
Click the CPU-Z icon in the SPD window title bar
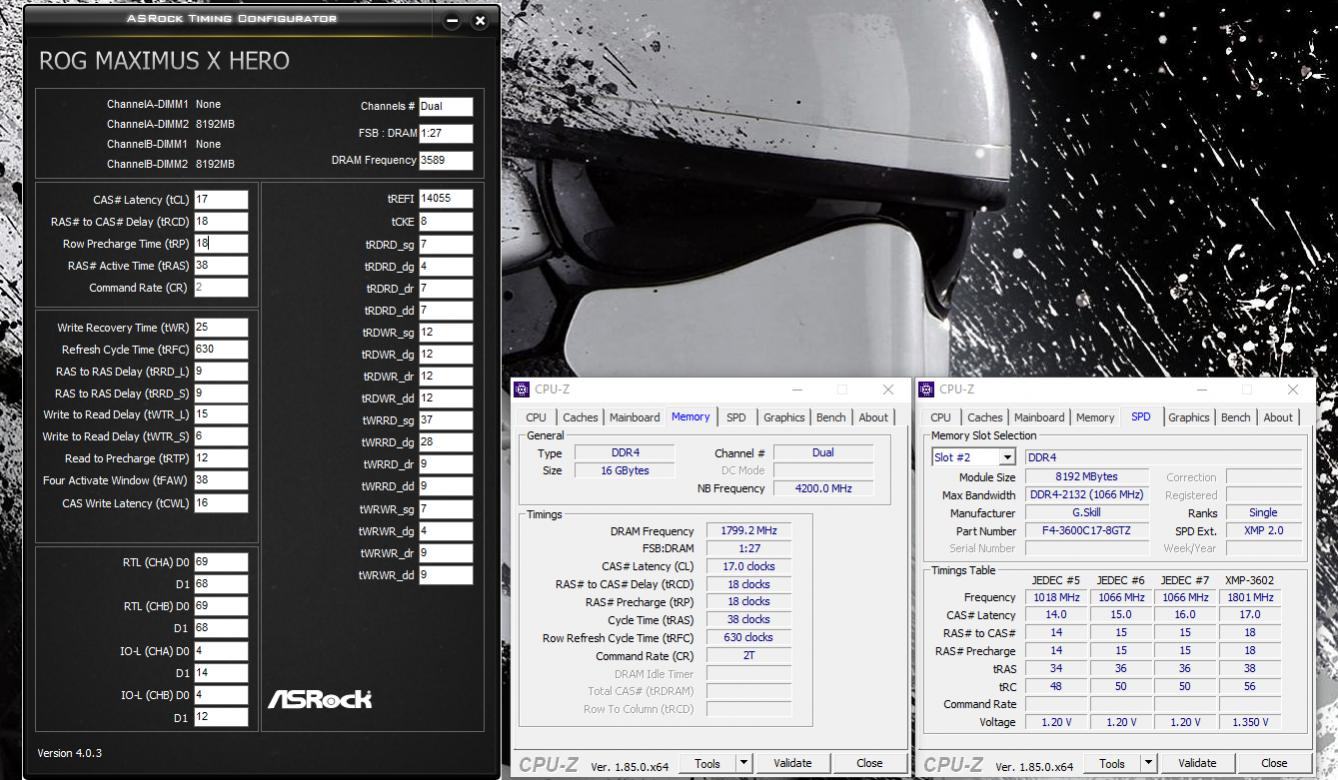927,389
